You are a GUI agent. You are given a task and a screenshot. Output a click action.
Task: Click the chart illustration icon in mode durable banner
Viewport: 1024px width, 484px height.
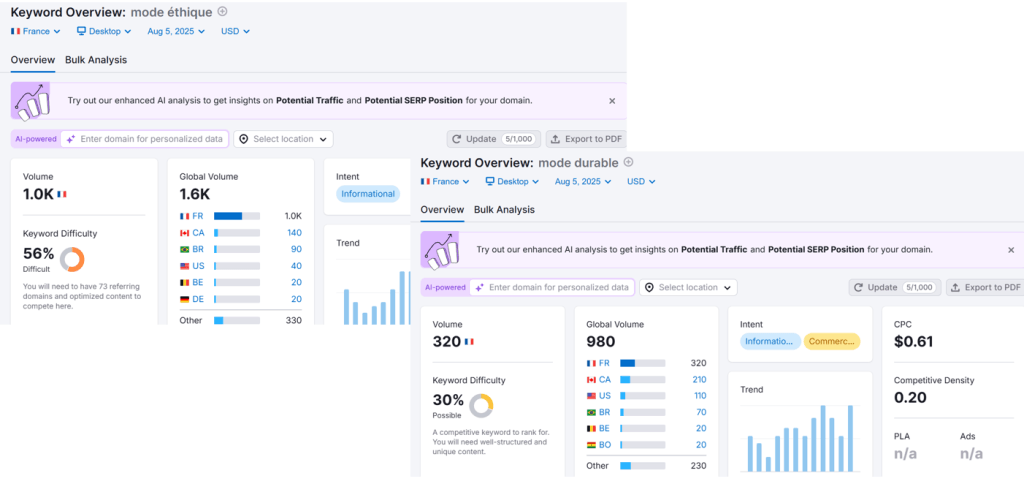tap(441, 250)
